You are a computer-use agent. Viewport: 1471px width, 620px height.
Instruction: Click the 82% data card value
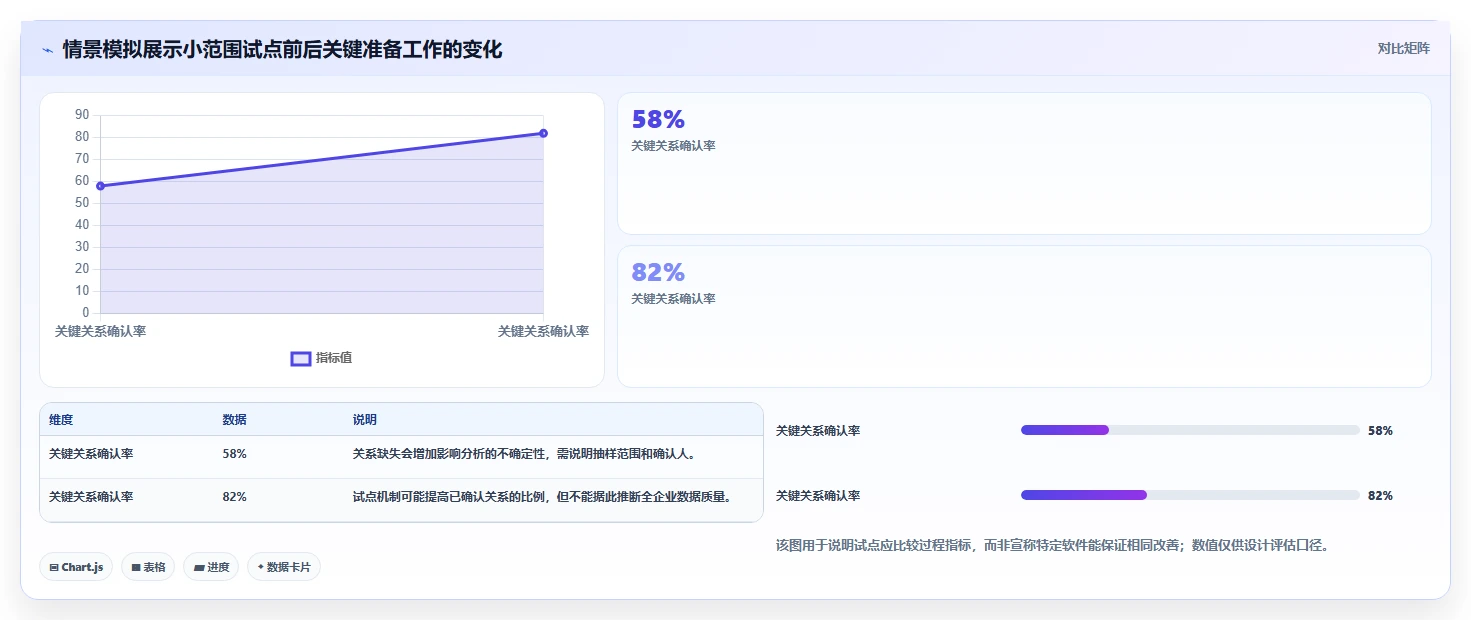(x=658, y=272)
